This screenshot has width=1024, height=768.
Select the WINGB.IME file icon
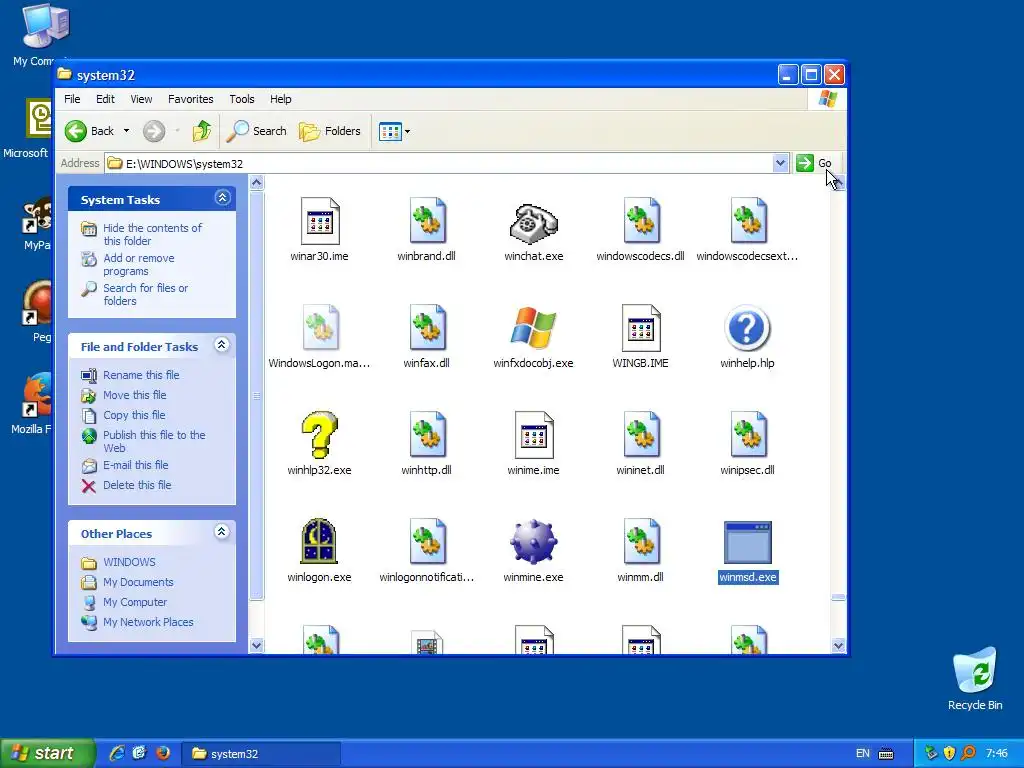click(641, 328)
